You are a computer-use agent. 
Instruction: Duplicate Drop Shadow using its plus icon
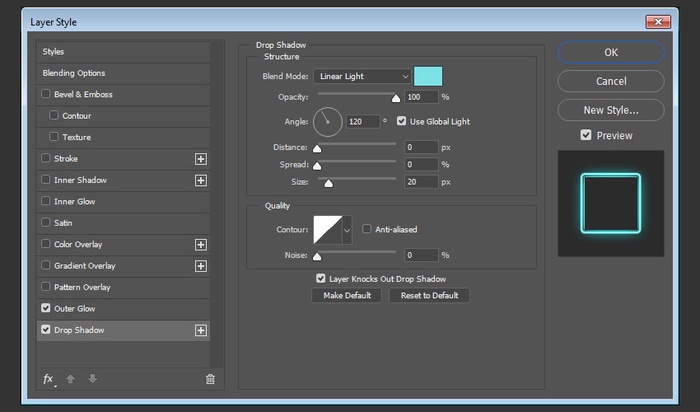200,330
